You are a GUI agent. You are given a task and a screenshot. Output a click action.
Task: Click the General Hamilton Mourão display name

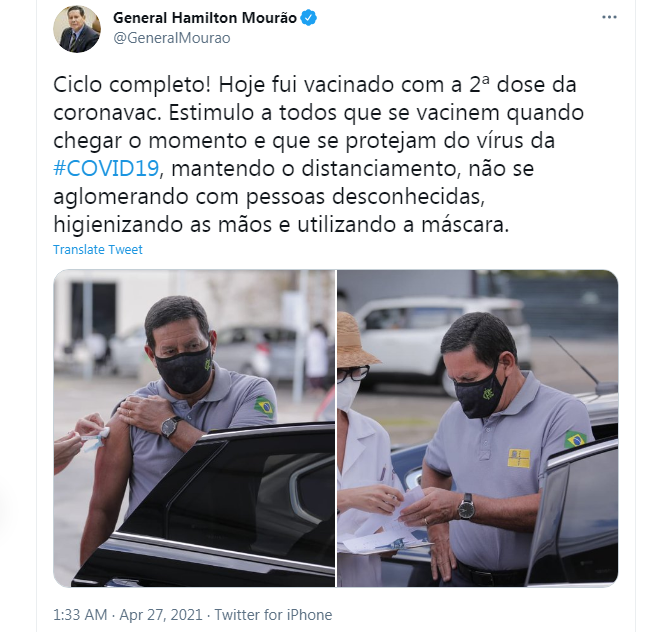pyautogui.click(x=205, y=18)
